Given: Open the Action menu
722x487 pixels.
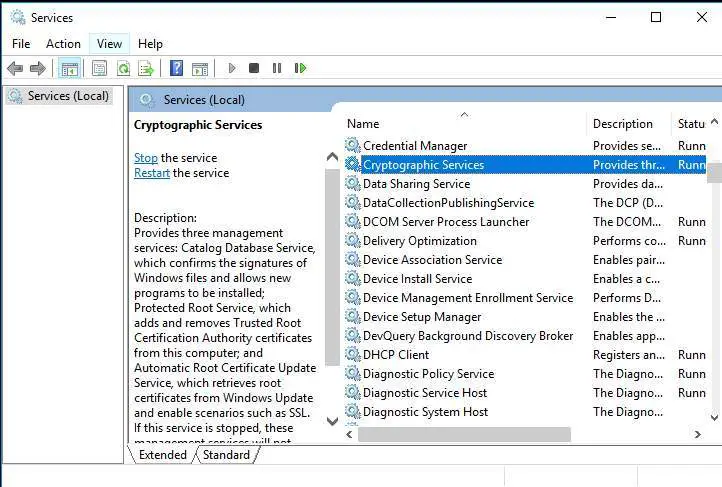Looking at the screenshot, I should click(63, 44).
